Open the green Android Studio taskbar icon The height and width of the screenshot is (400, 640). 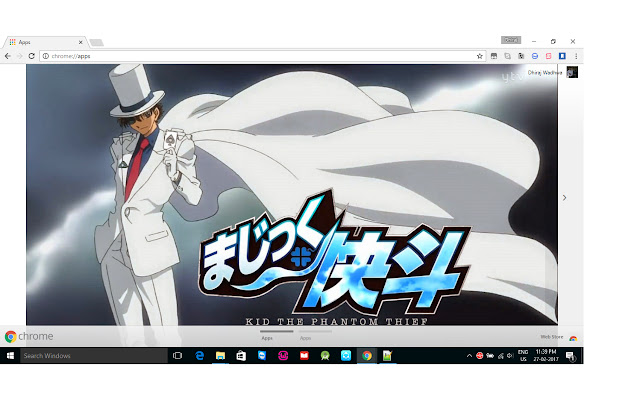pyautogui.click(x=325, y=356)
